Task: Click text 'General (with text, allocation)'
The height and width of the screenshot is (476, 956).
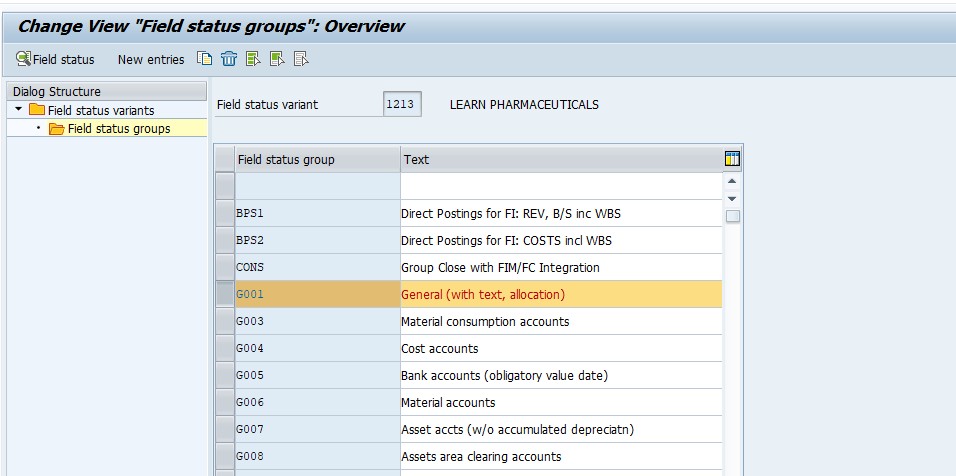Action: [x=483, y=294]
